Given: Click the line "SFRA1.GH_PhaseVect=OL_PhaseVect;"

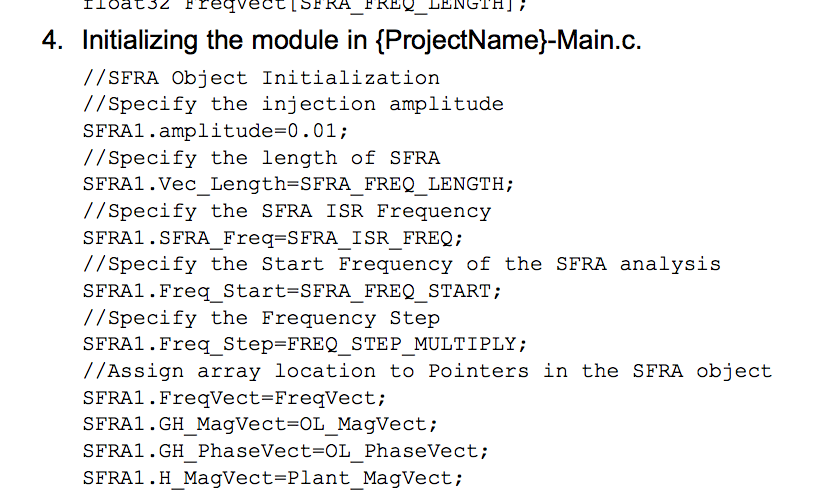Looking at the screenshot, I should point(286,451).
